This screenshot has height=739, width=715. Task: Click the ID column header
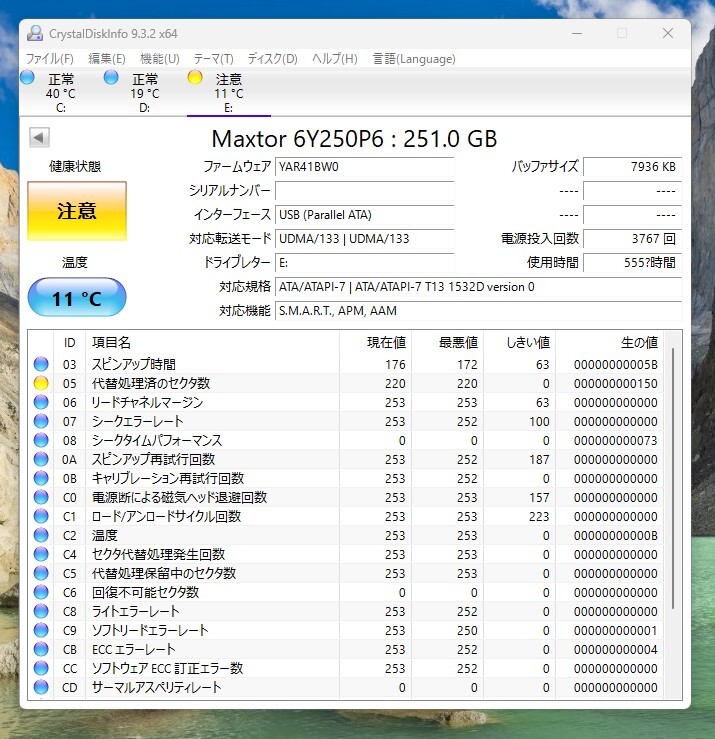[69, 343]
